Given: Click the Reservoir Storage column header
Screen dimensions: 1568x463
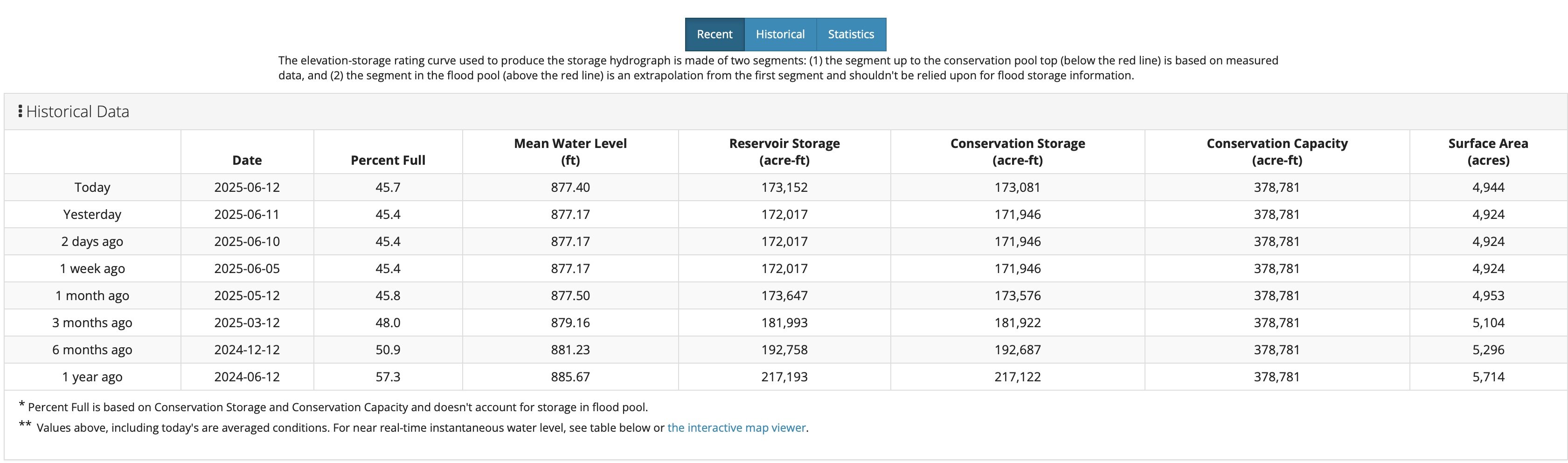Looking at the screenshot, I should click(784, 152).
